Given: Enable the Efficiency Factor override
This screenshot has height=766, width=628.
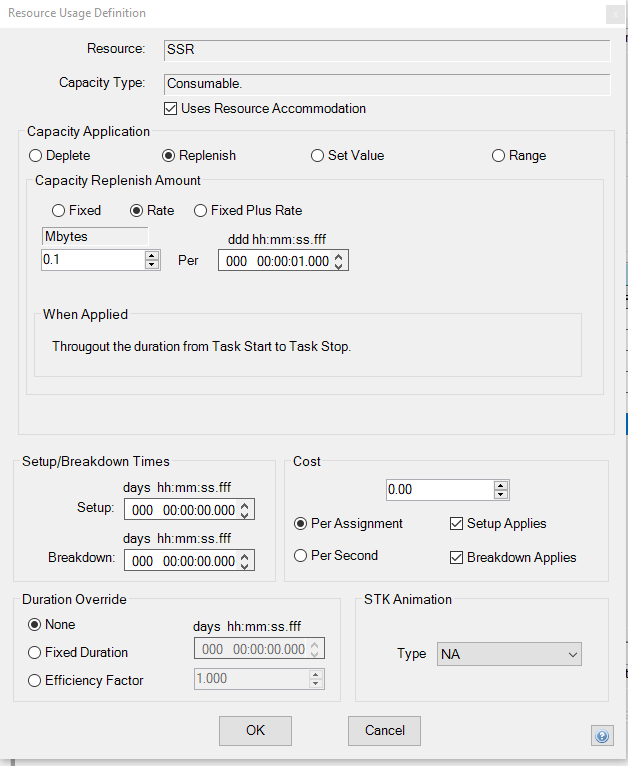Looking at the screenshot, I should (35, 681).
